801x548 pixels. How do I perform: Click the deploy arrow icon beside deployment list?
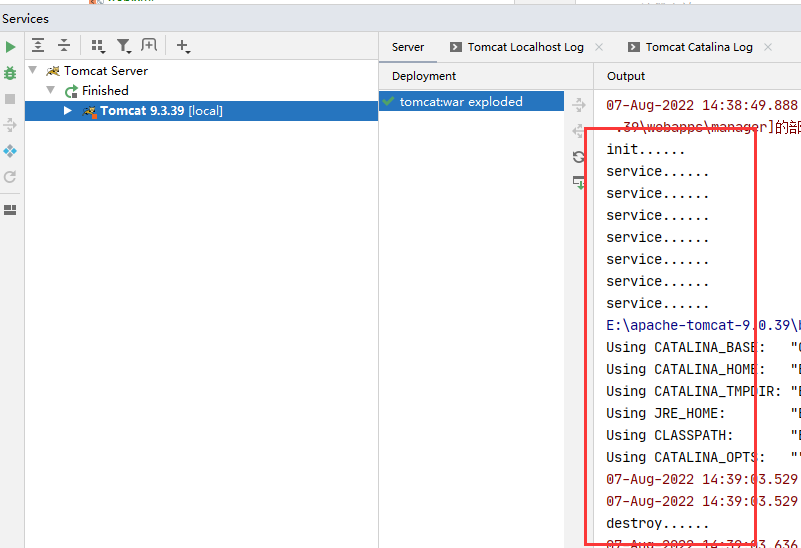tap(579, 105)
